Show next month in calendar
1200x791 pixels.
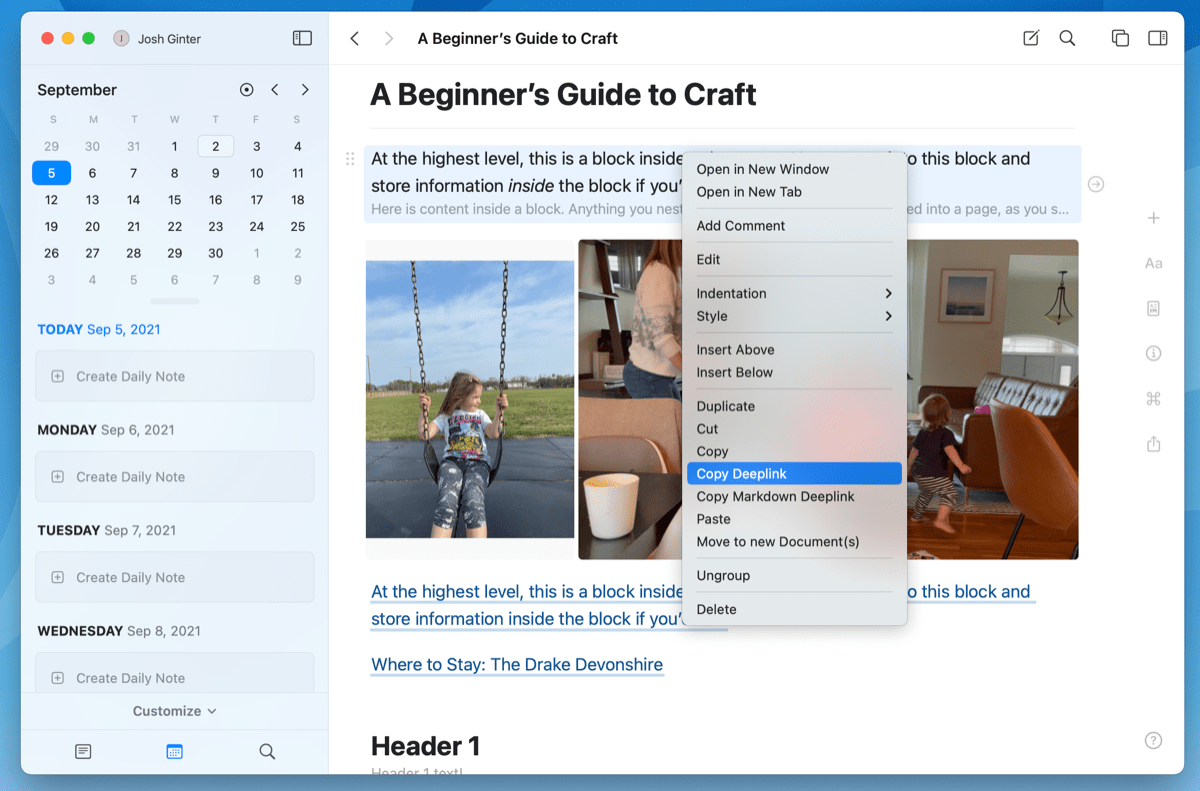(x=305, y=90)
